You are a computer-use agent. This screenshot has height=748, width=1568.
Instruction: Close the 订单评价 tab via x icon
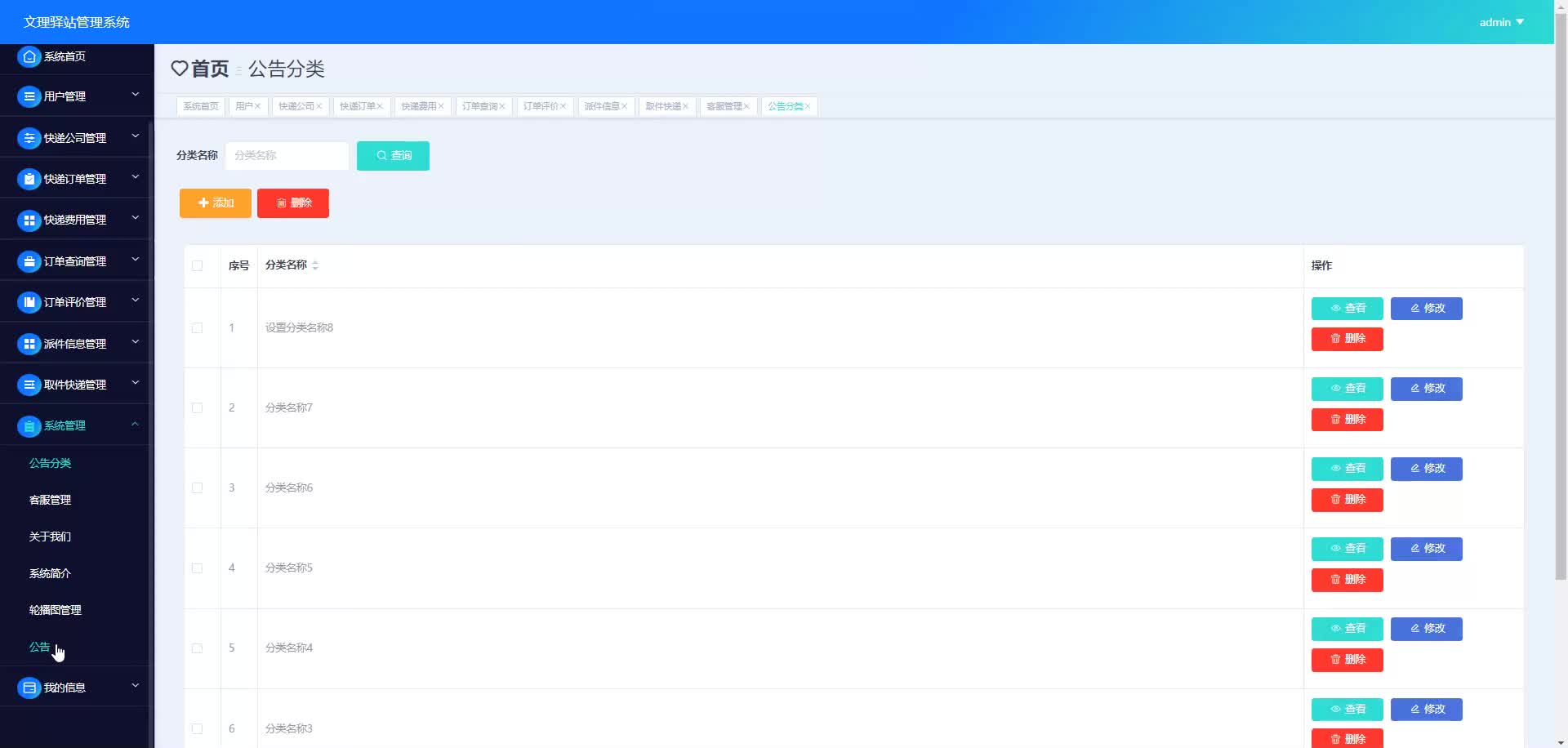[563, 106]
